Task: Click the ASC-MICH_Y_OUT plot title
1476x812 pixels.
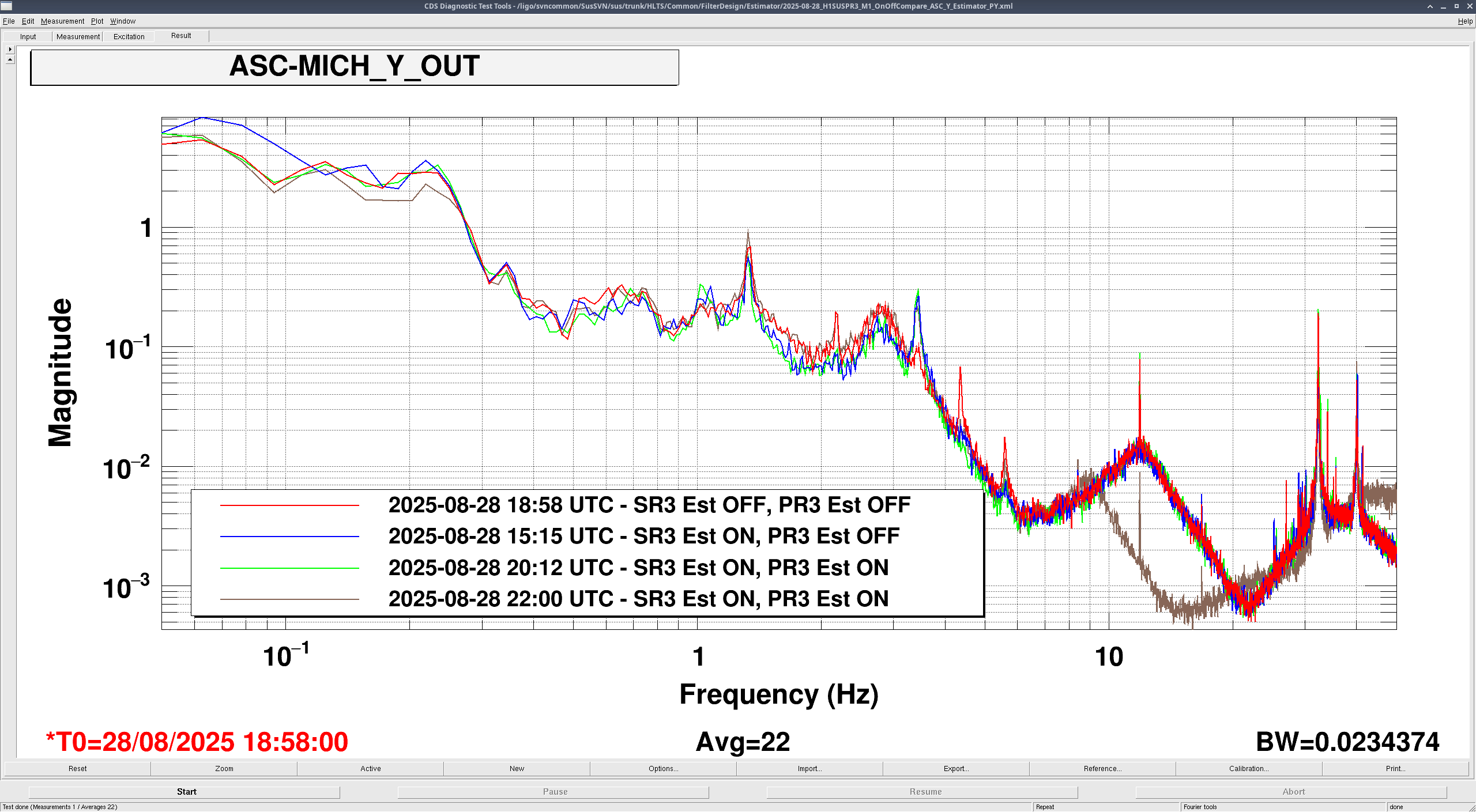Action: (355, 67)
